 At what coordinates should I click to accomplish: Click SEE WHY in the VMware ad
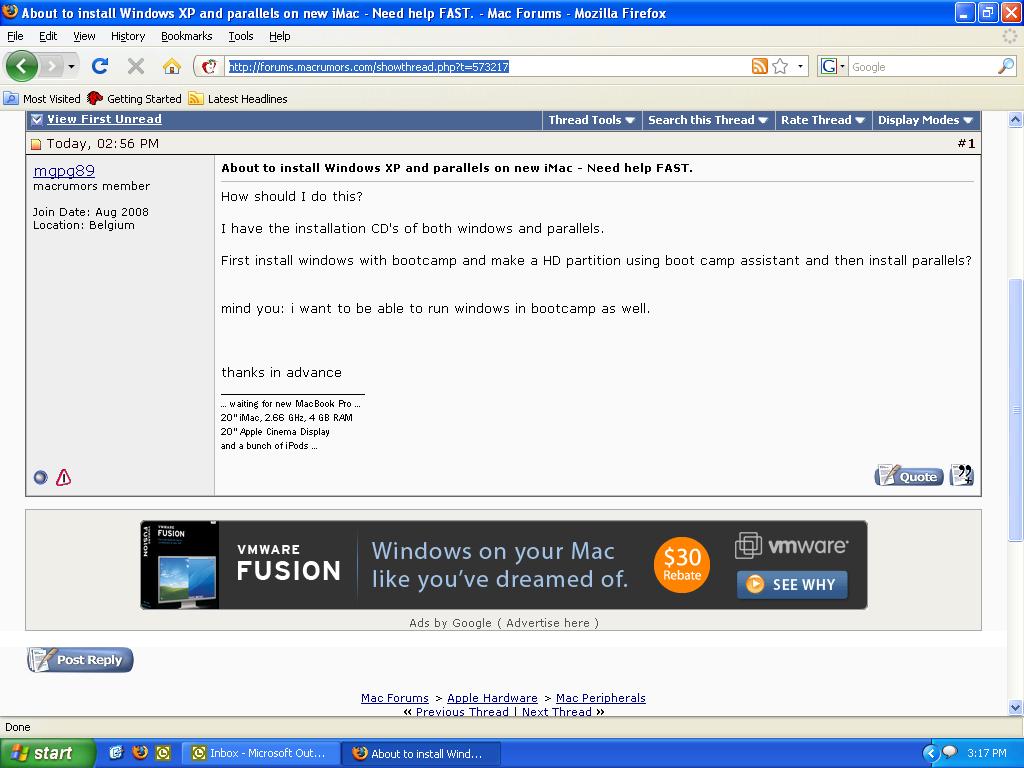pyautogui.click(x=792, y=584)
